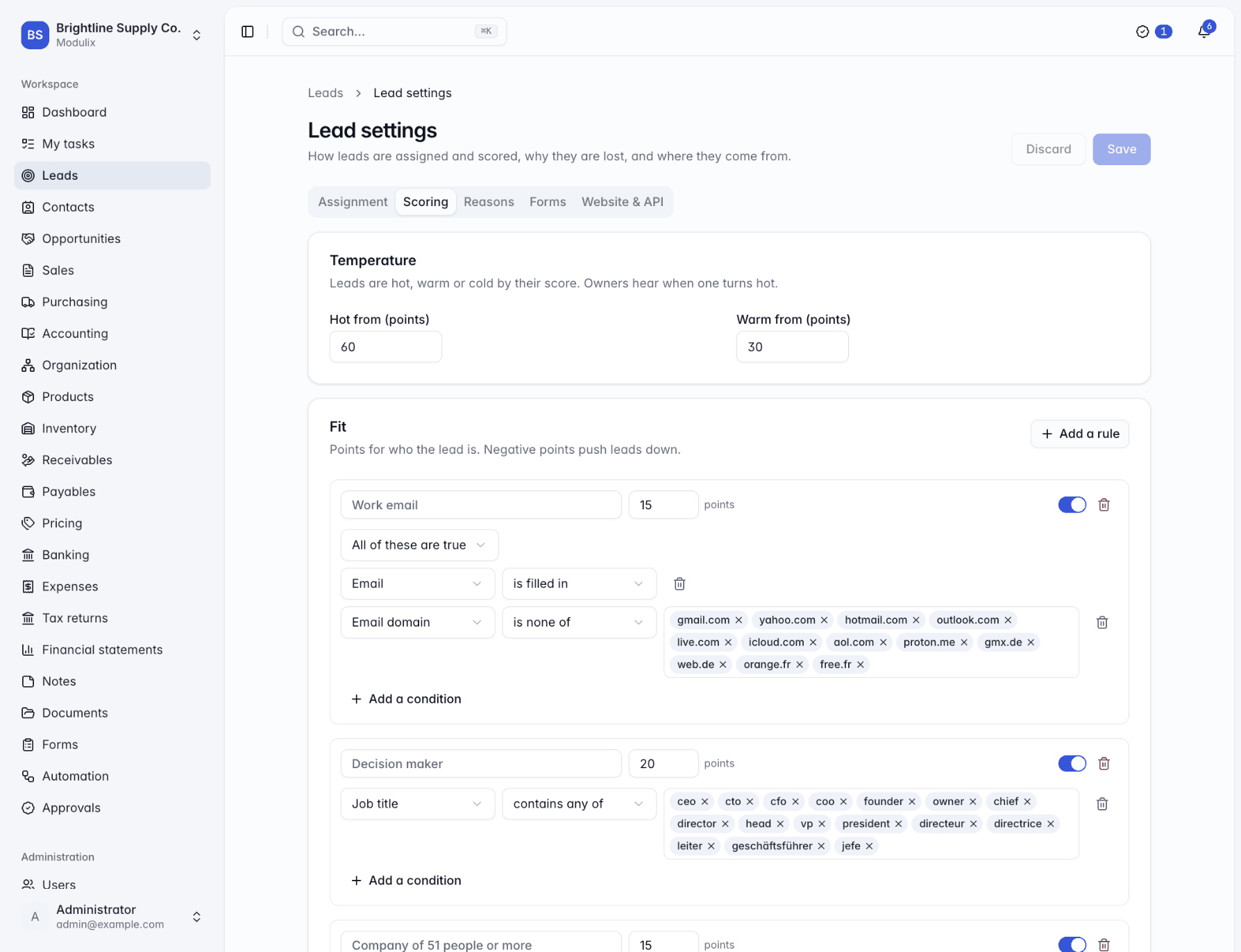1241x952 pixels.
Task: Remove the Email is filled in condition
Action: click(679, 584)
